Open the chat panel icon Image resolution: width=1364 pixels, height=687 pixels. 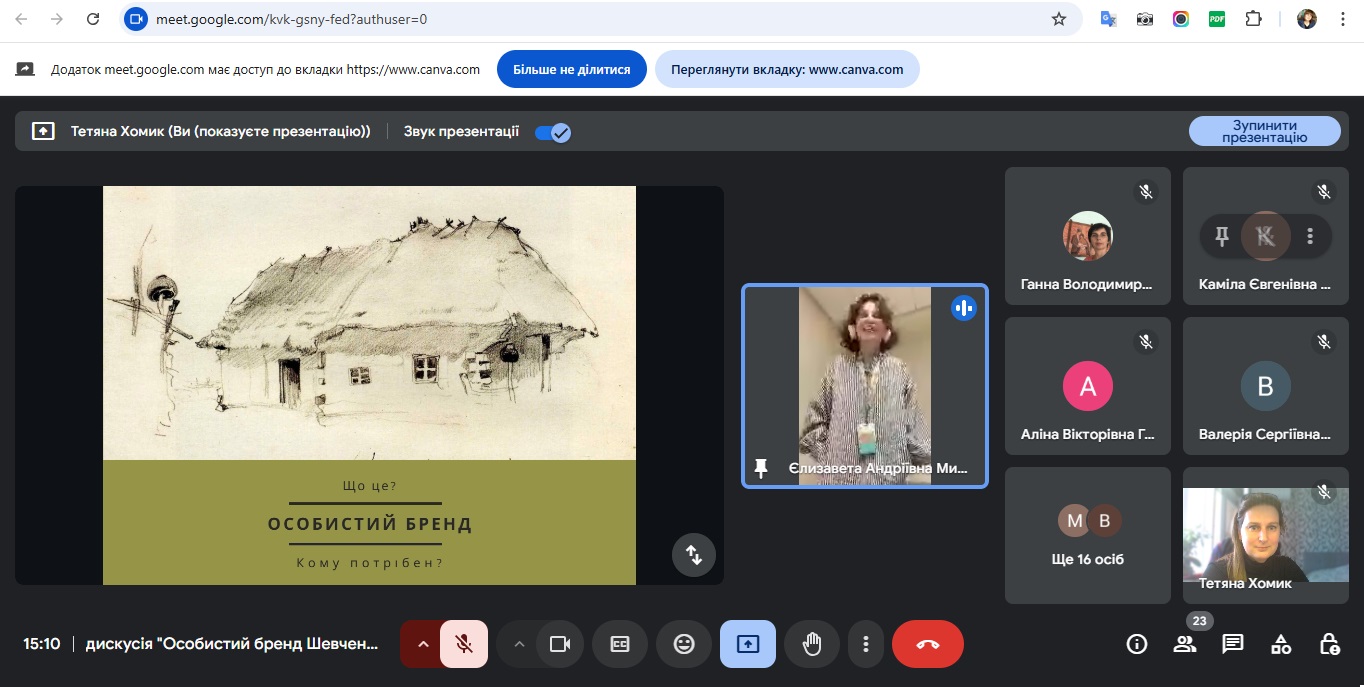coord(1233,644)
